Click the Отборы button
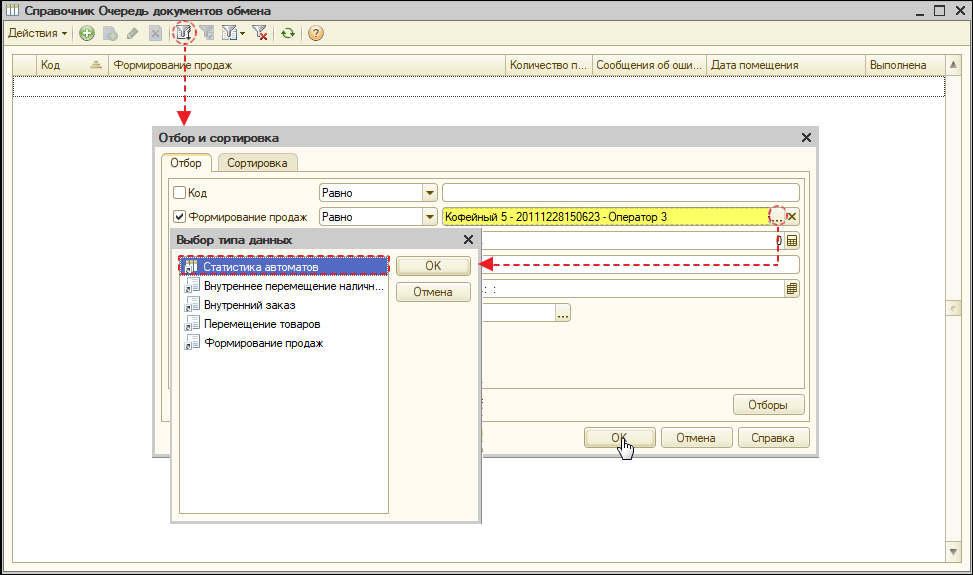Image resolution: width=973 pixels, height=575 pixels. coord(768,405)
